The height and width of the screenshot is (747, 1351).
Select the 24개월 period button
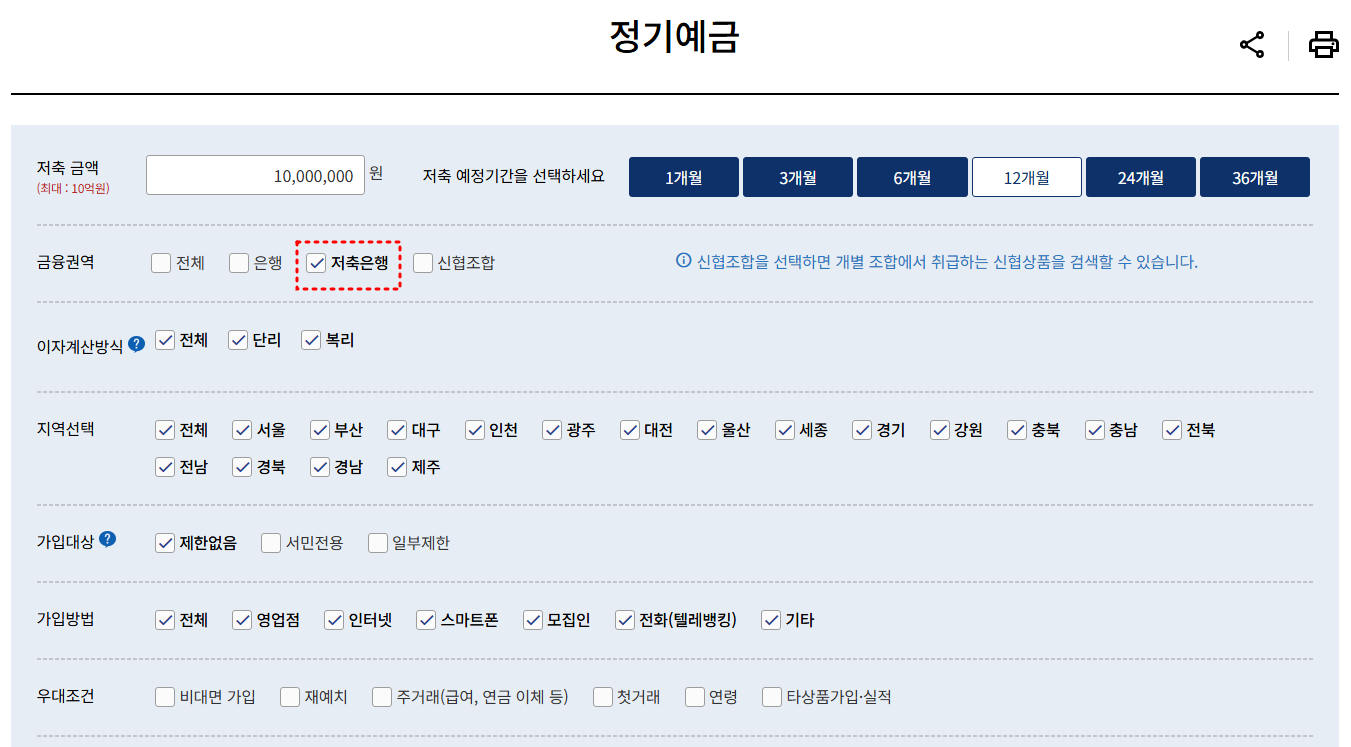pyautogui.click(x=1141, y=177)
